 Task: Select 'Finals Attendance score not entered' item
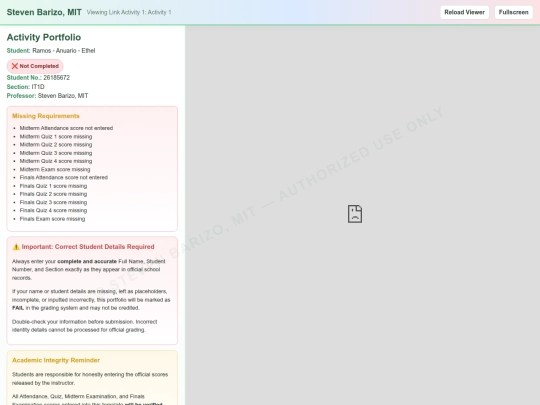point(64,178)
